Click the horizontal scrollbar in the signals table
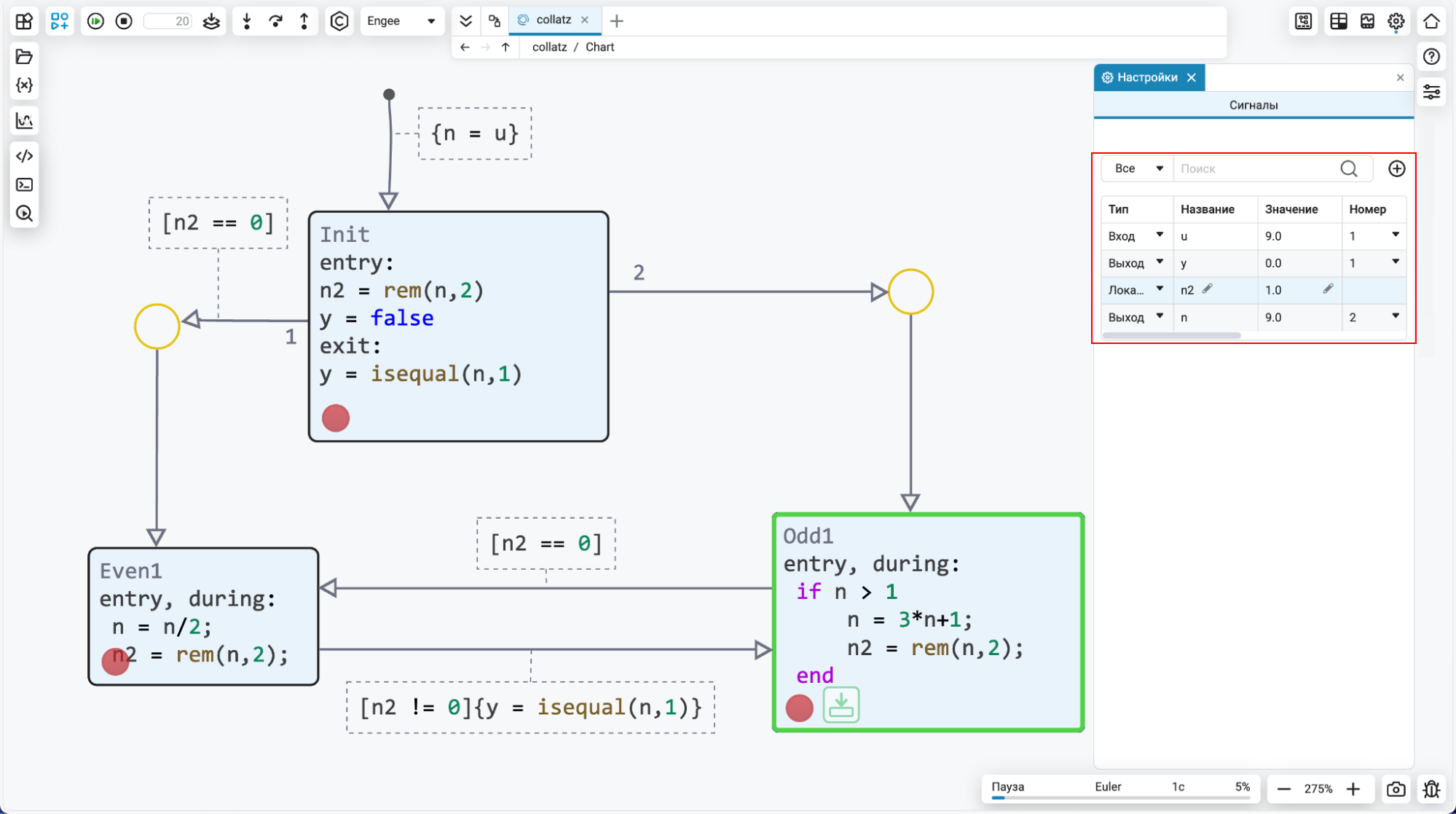This screenshot has width=1456, height=814. click(1172, 335)
